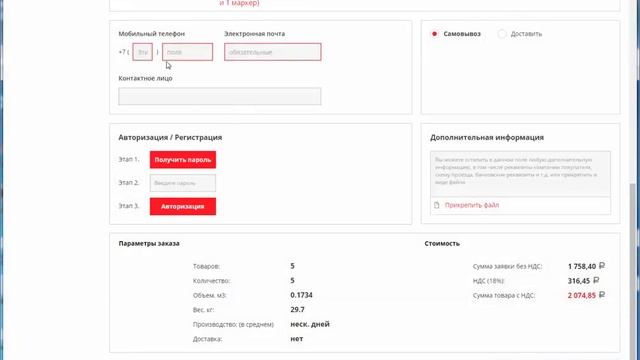Viewport: 640px width, 360px height.
Task: Select the Самовывоз radio option
Action: (434, 34)
